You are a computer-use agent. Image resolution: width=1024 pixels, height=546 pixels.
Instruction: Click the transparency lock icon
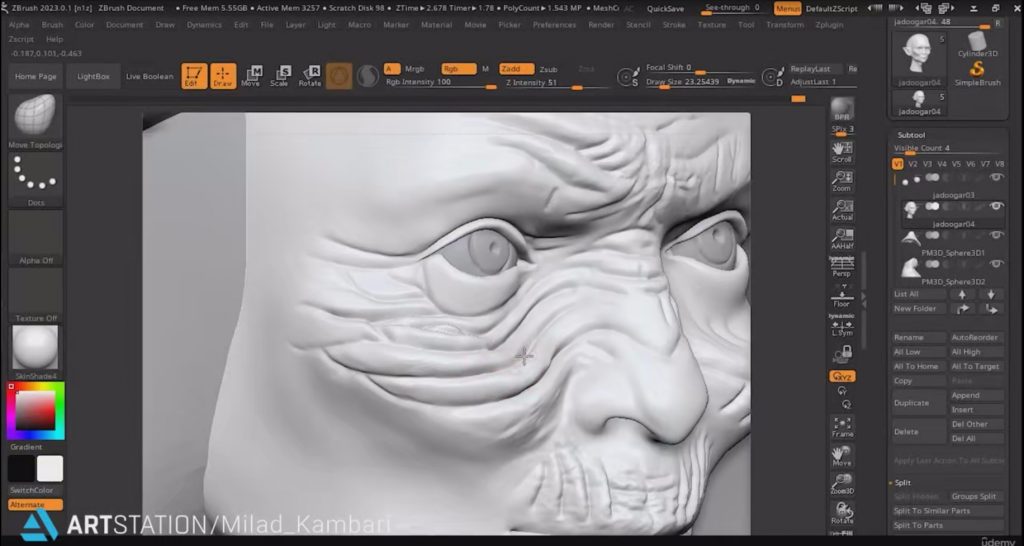842,355
